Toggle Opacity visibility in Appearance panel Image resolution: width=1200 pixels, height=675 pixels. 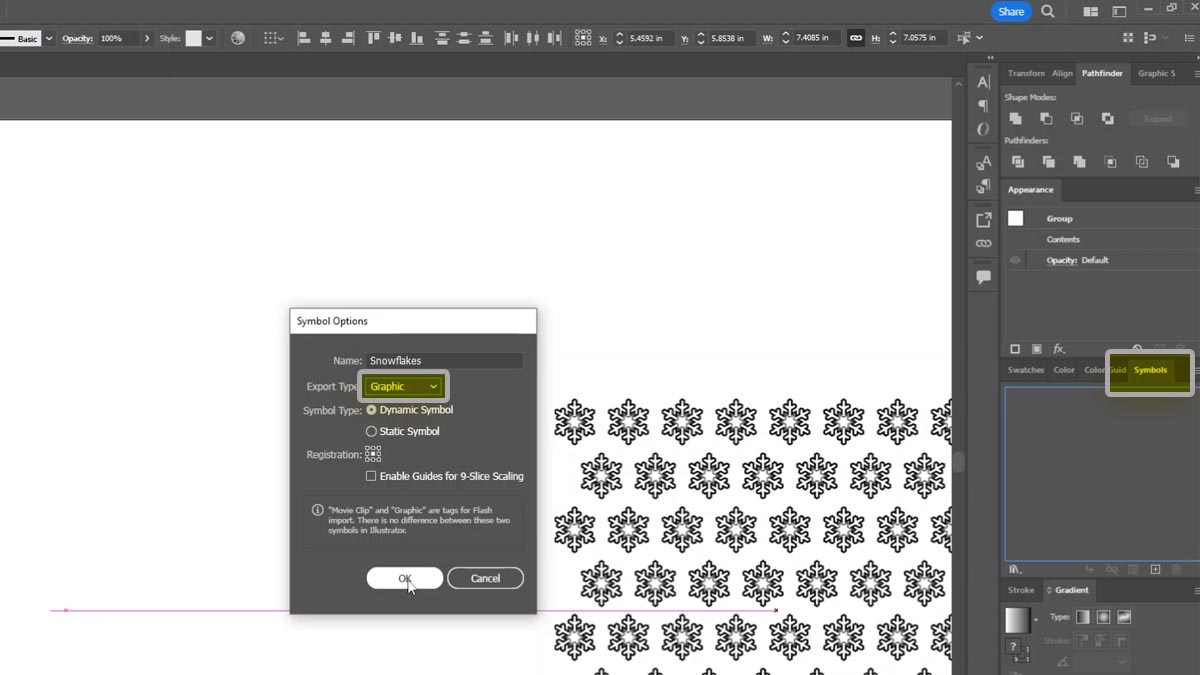(1014, 260)
